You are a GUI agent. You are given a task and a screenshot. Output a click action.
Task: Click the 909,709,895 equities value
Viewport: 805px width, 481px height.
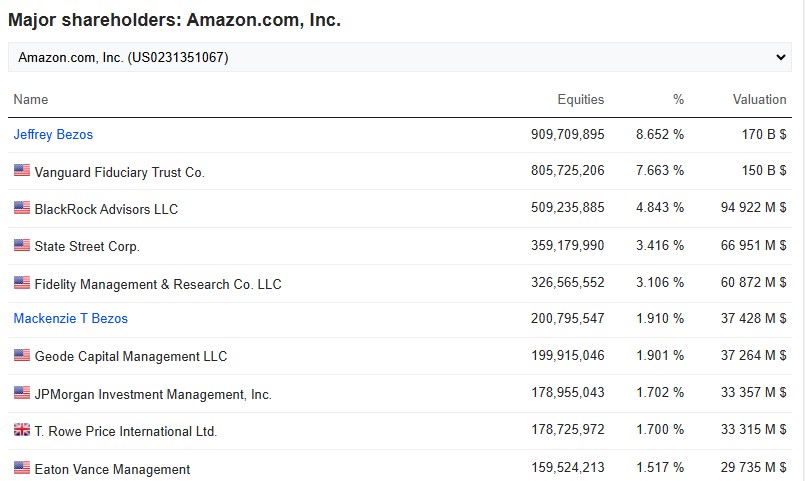point(567,134)
